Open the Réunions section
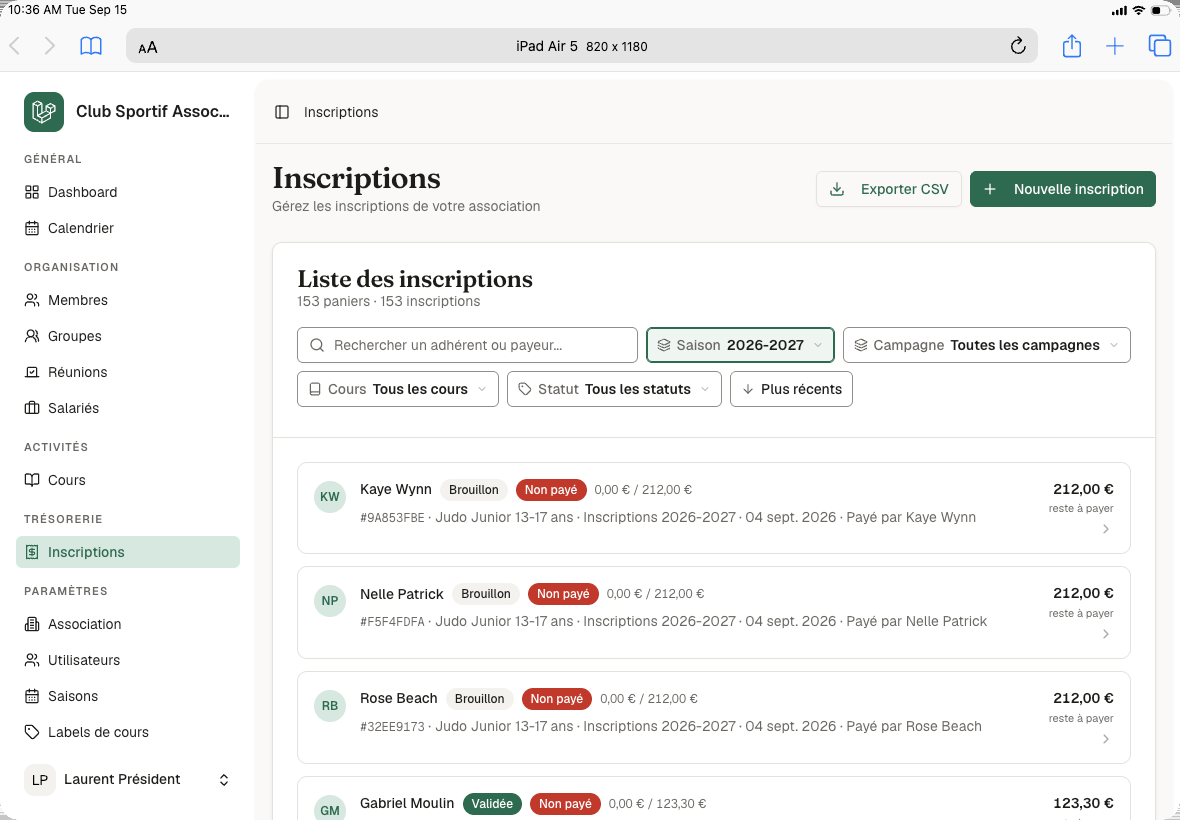Screen dimensions: 1180x820 [128, 372]
